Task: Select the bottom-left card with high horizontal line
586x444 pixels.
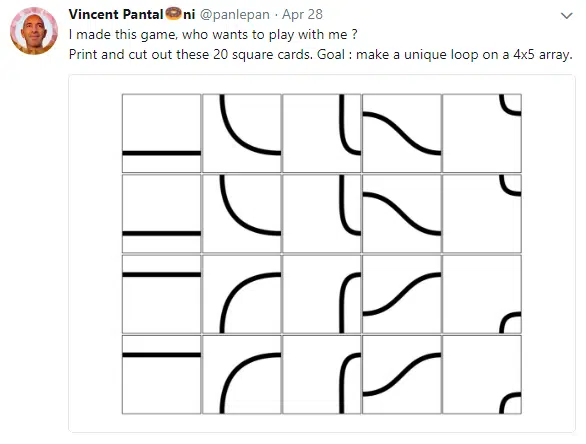Action: click(161, 374)
